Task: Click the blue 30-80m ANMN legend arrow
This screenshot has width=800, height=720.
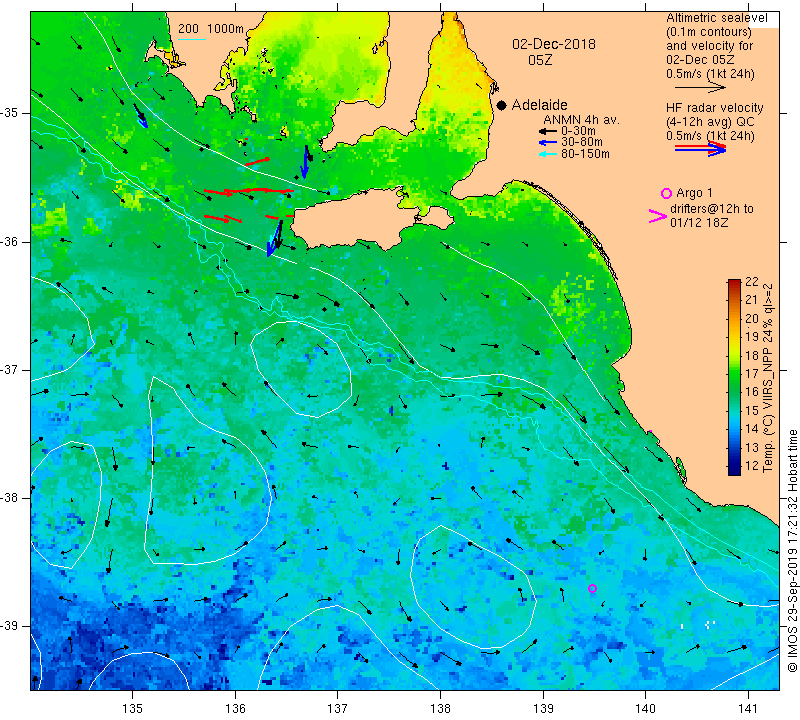Action: pyautogui.click(x=548, y=142)
